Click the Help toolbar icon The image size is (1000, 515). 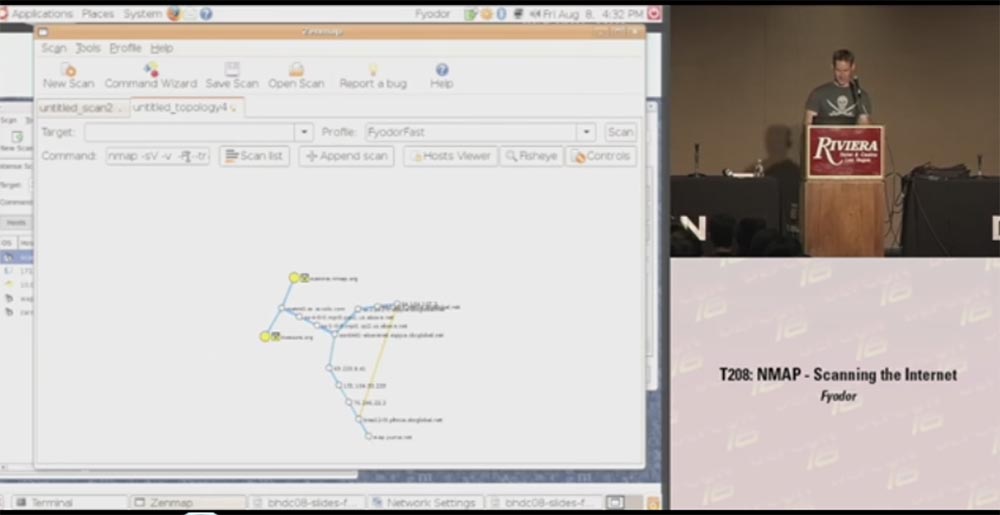441,69
